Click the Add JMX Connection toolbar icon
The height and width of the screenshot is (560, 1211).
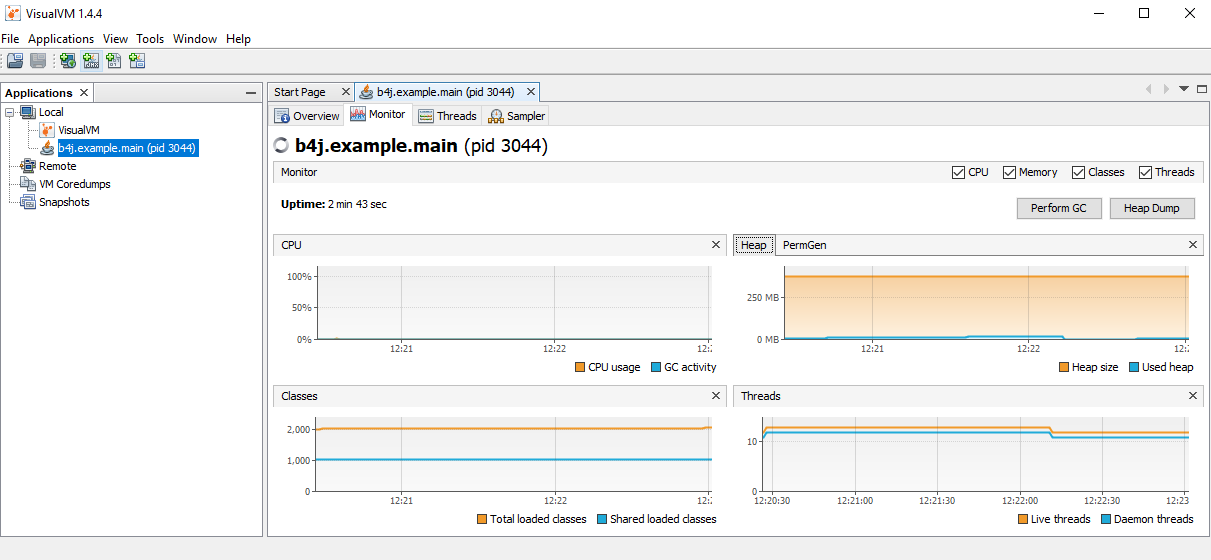tap(91, 61)
